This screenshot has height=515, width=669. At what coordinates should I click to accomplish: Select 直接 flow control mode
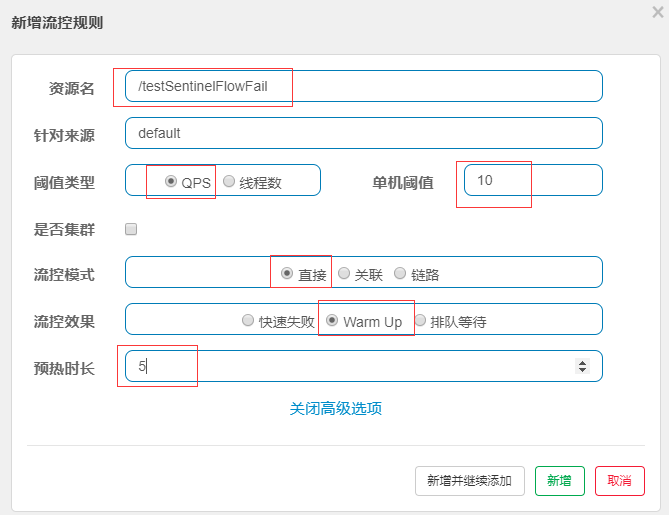click(287, 274)
